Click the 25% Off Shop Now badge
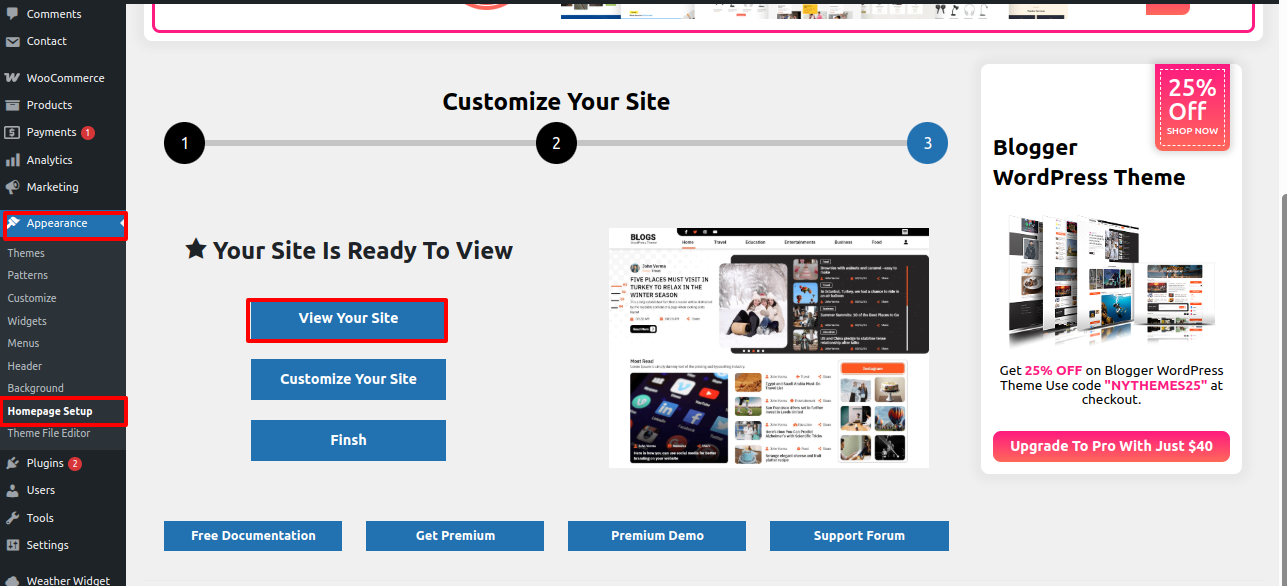This screenshot has width=1287, height=586. click(1192, 106)
